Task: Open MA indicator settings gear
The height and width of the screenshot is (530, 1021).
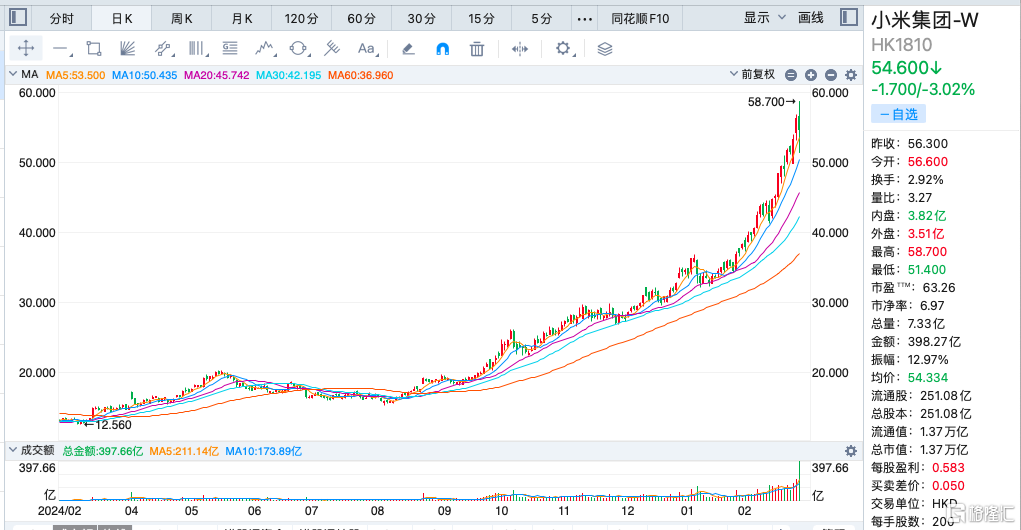Action: [850, 76]
